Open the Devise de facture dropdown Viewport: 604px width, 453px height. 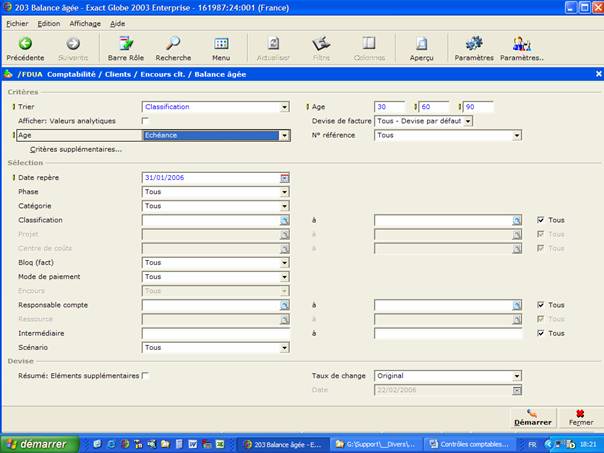coord(467,121)
